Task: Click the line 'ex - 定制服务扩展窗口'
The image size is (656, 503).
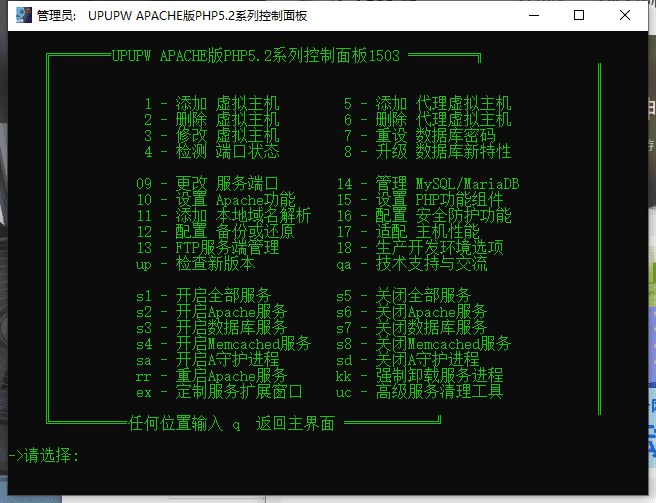Action: 220,392
